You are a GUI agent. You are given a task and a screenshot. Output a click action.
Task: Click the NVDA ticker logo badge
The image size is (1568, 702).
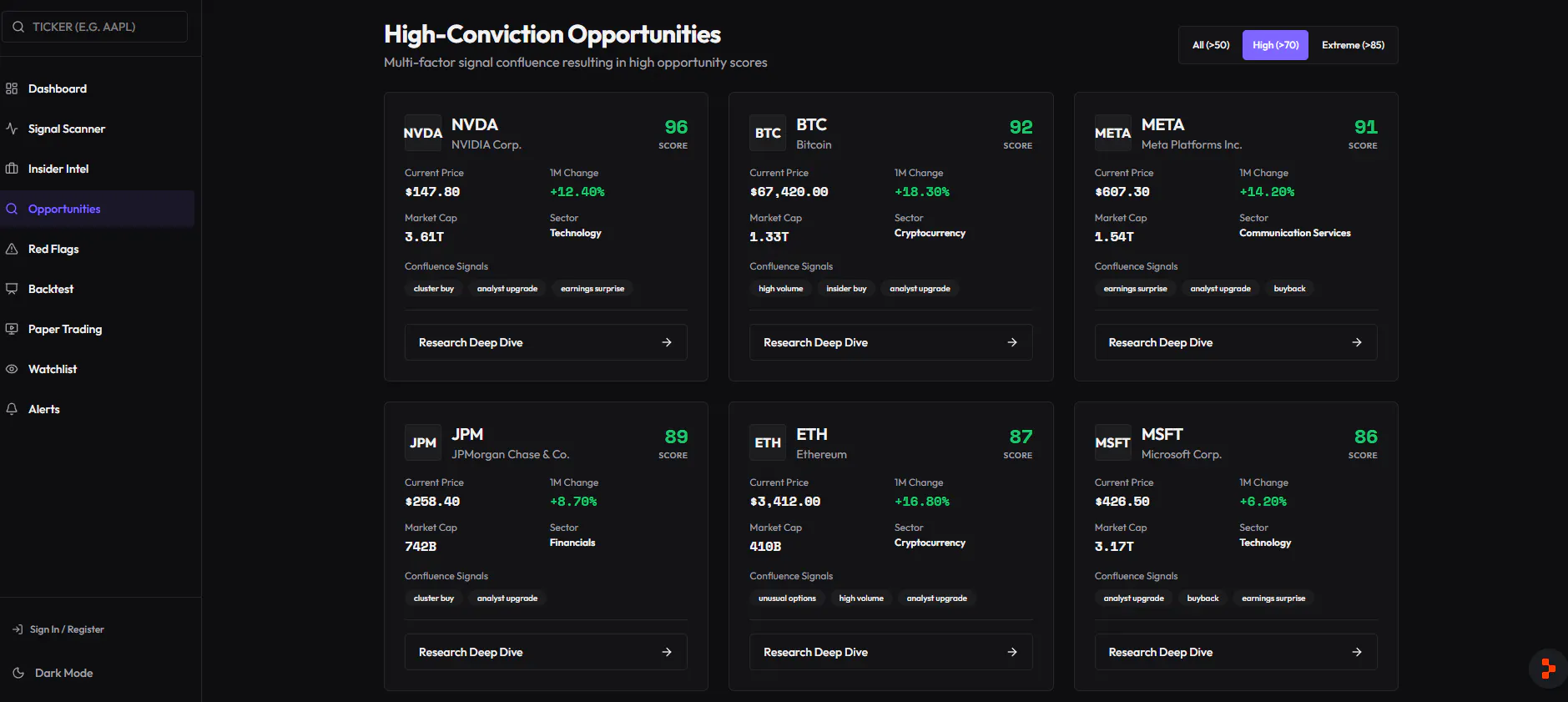click(423, 133)
